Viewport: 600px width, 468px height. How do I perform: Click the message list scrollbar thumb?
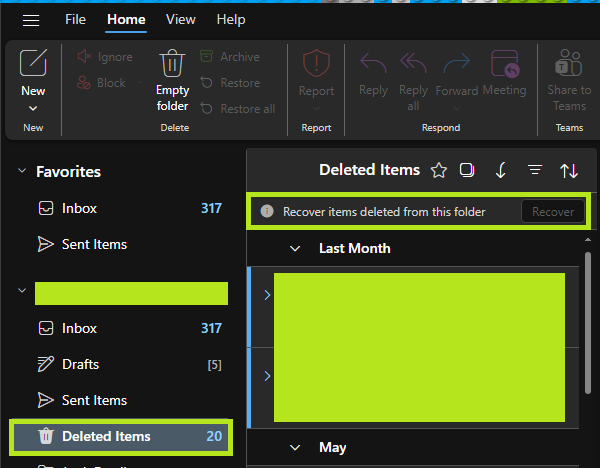tap(588, 323)
